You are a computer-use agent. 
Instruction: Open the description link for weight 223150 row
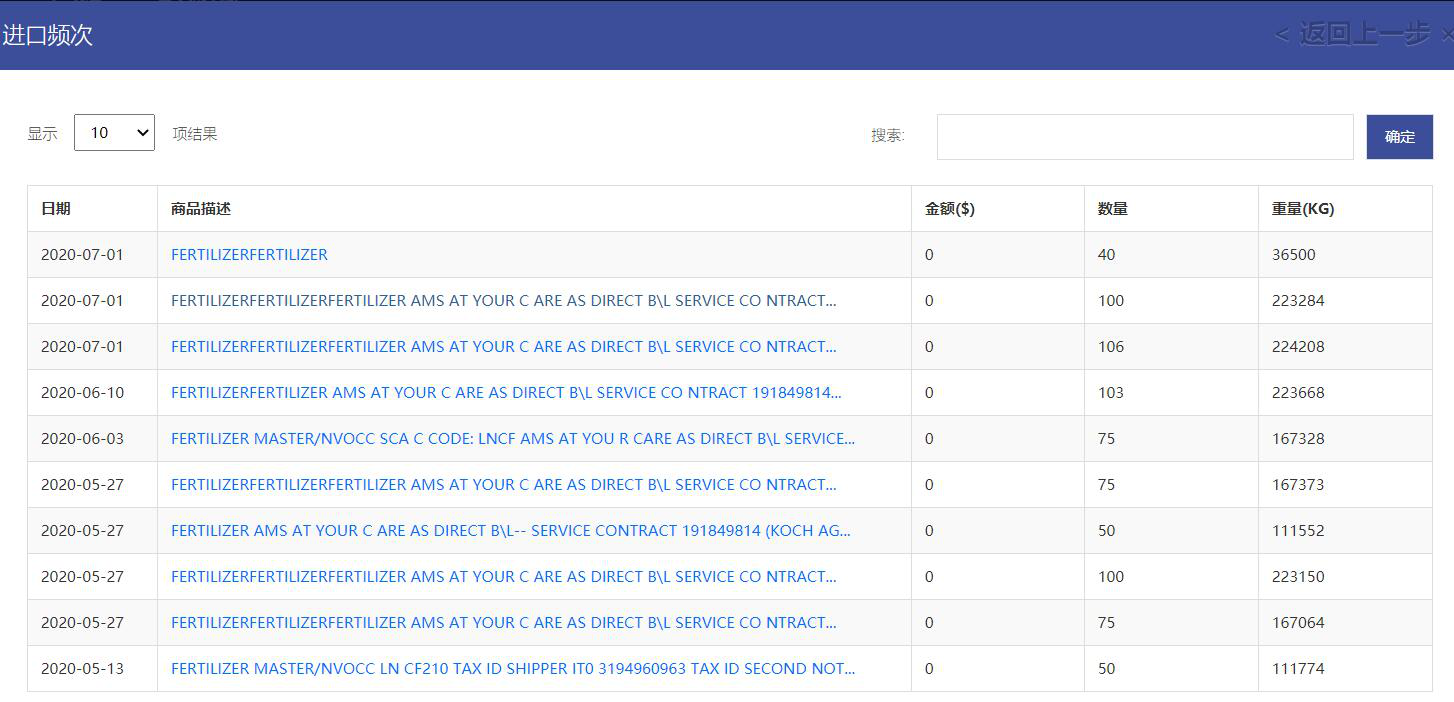pyautogui.click(x=503, y=577)
